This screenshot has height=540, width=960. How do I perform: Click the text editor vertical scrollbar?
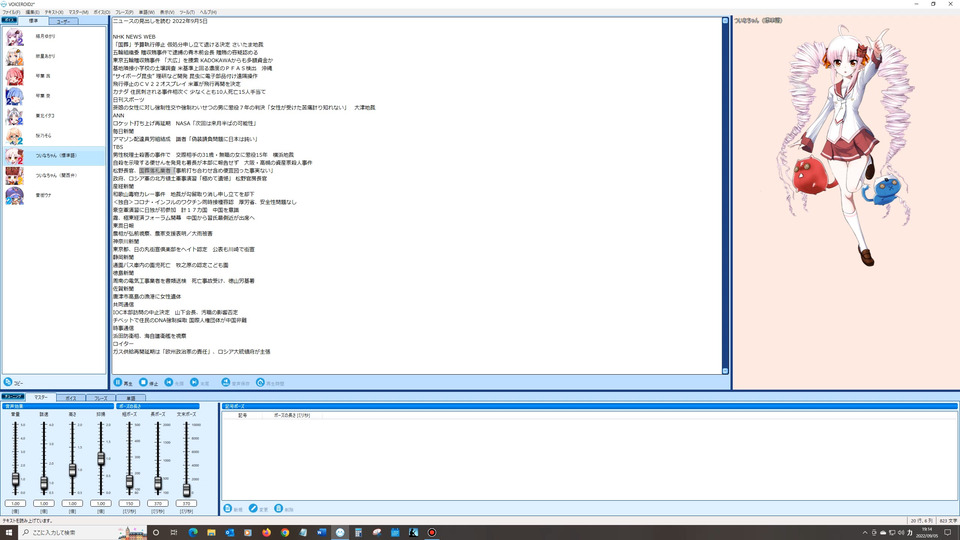[725, 195]
